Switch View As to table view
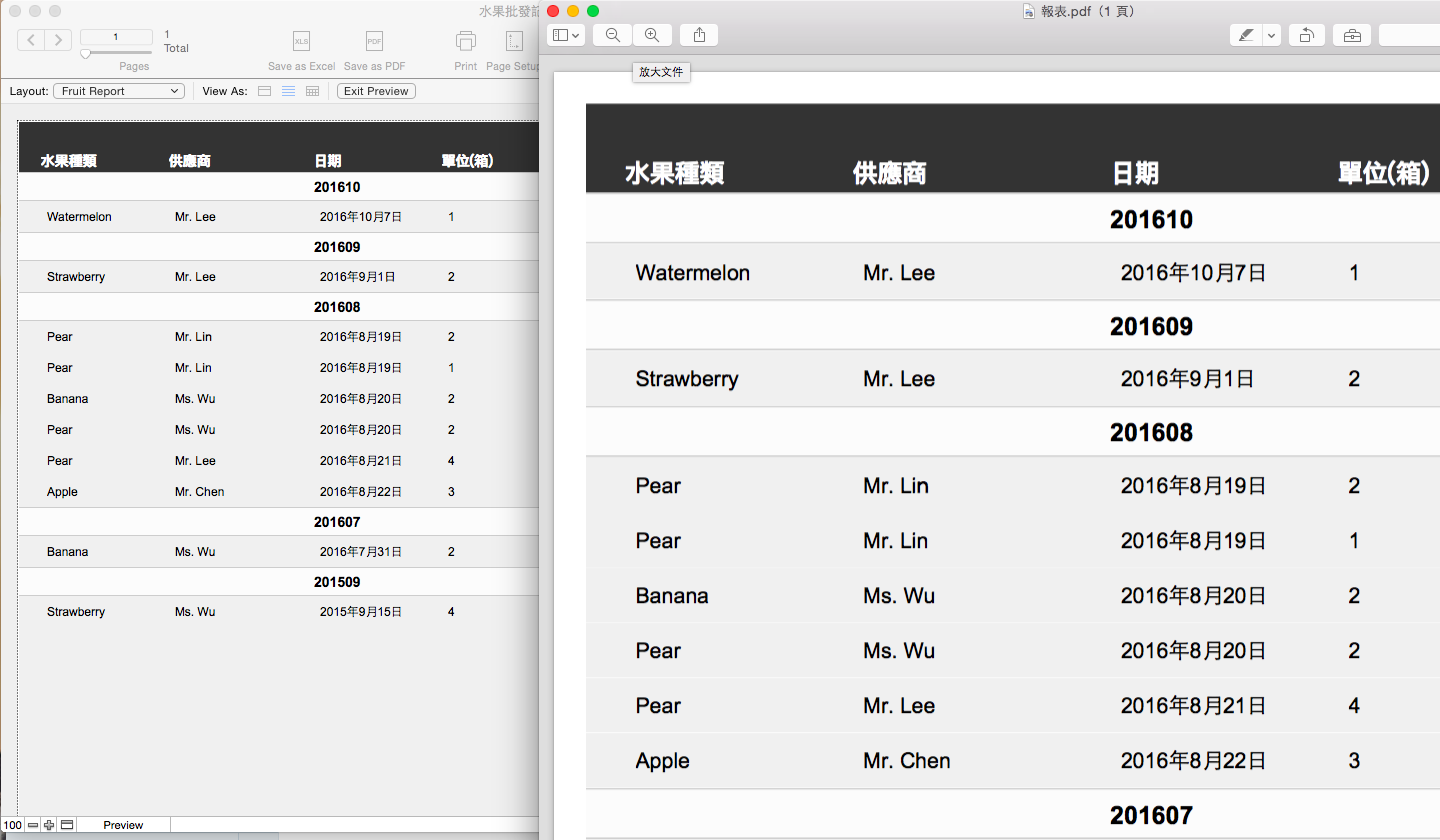Image resolution: width=1440 pixels, height=840 pixels. coord(313,91)
